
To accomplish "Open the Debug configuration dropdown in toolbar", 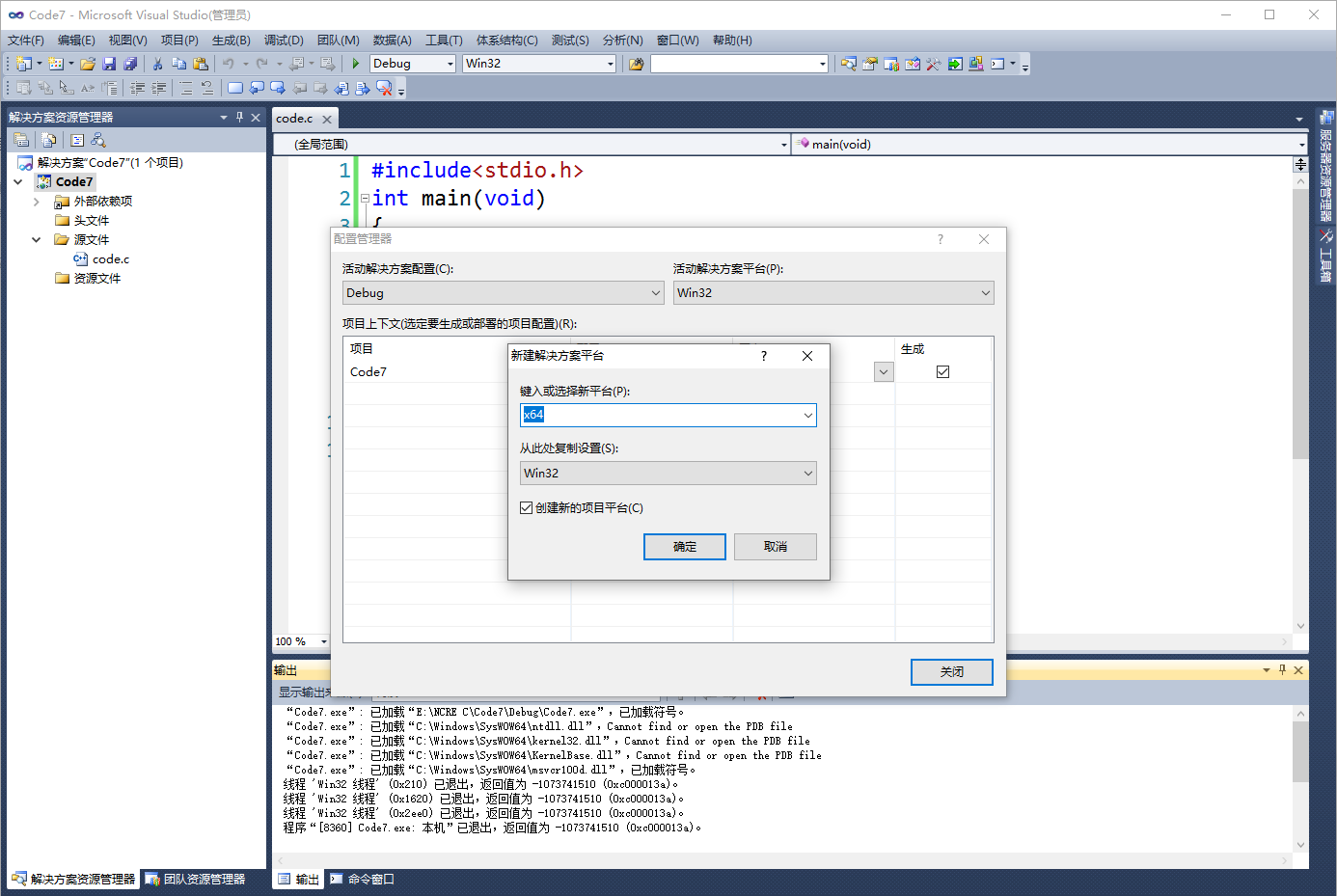I will 450,64.
